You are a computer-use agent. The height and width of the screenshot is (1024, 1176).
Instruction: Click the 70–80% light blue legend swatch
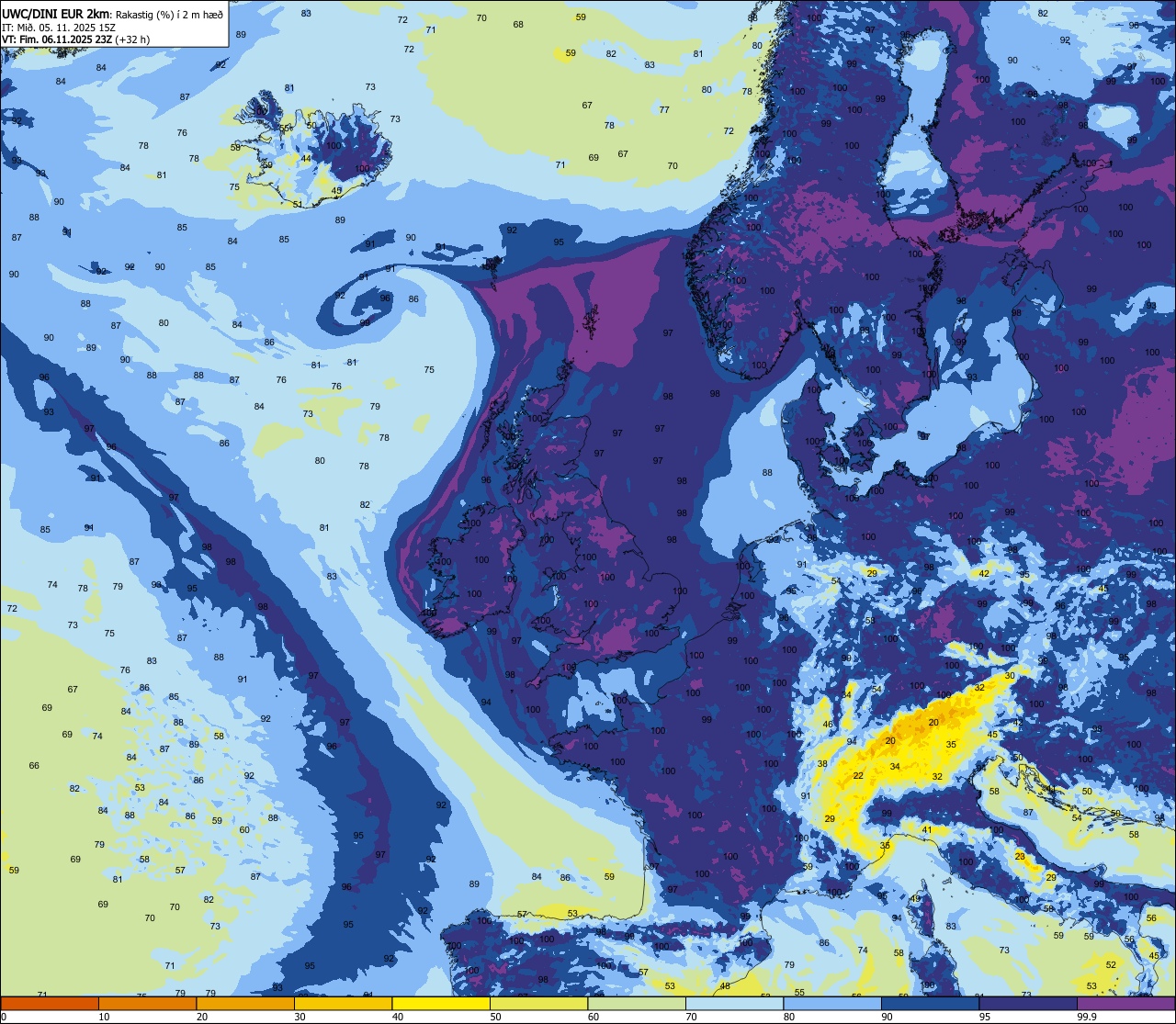[734, 1003]
